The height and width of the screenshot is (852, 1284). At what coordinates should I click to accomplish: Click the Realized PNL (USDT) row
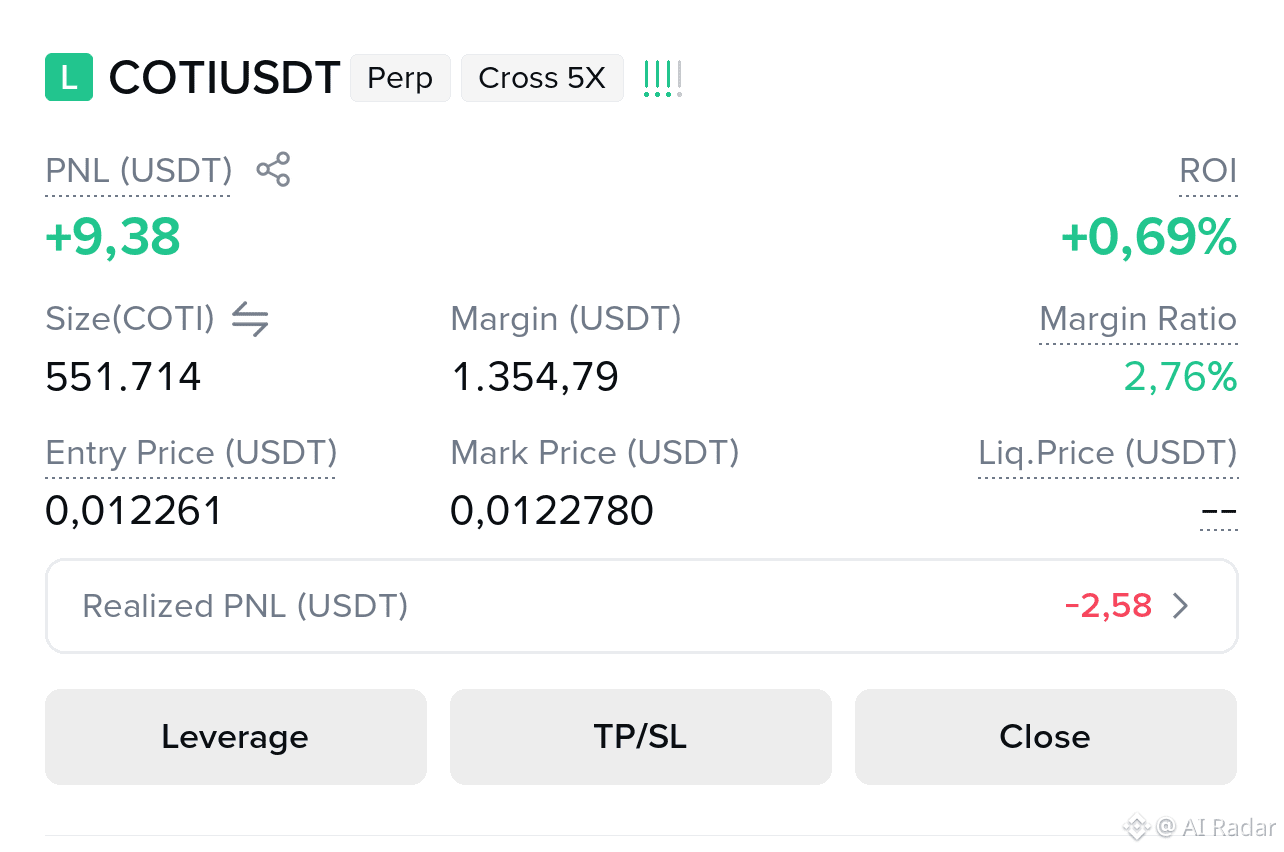click(x=642, y=606)
